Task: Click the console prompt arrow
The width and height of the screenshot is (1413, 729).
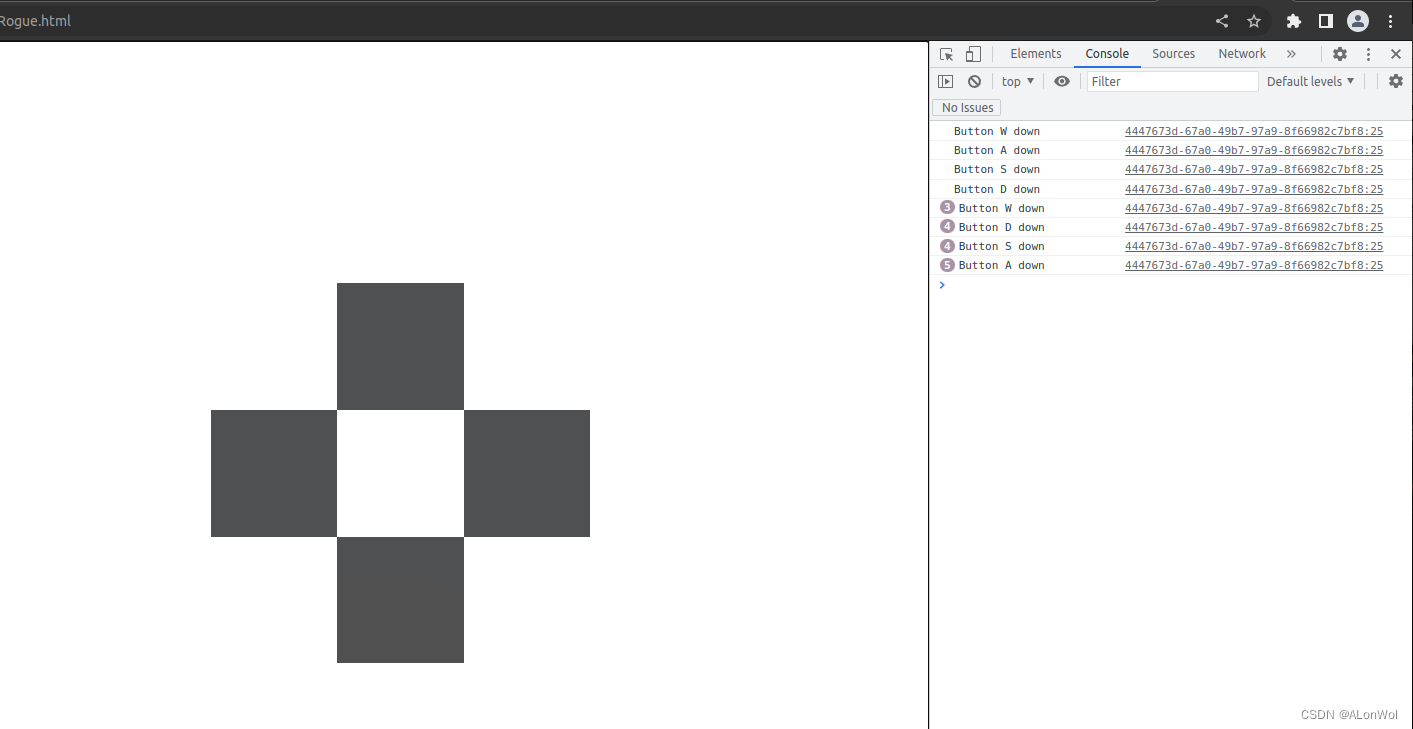Action: (x=942, y=285)
